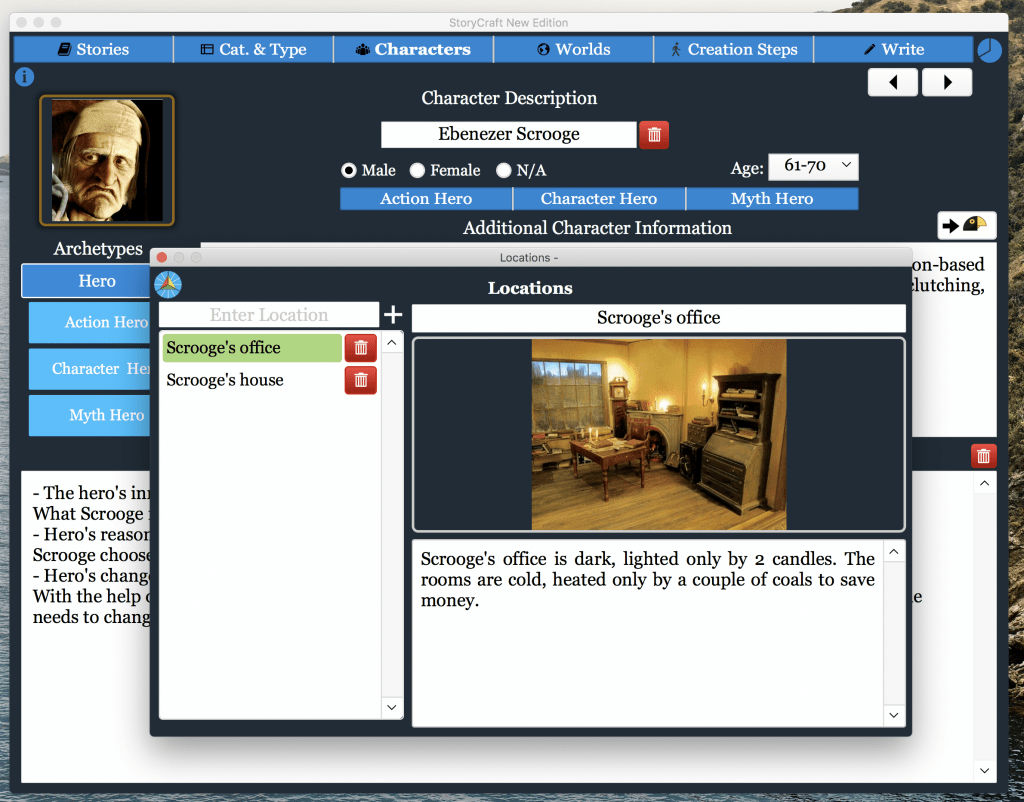Viewport: 1024px width, 802px height.
Task: Select the Female radio button
Action: 417,170
